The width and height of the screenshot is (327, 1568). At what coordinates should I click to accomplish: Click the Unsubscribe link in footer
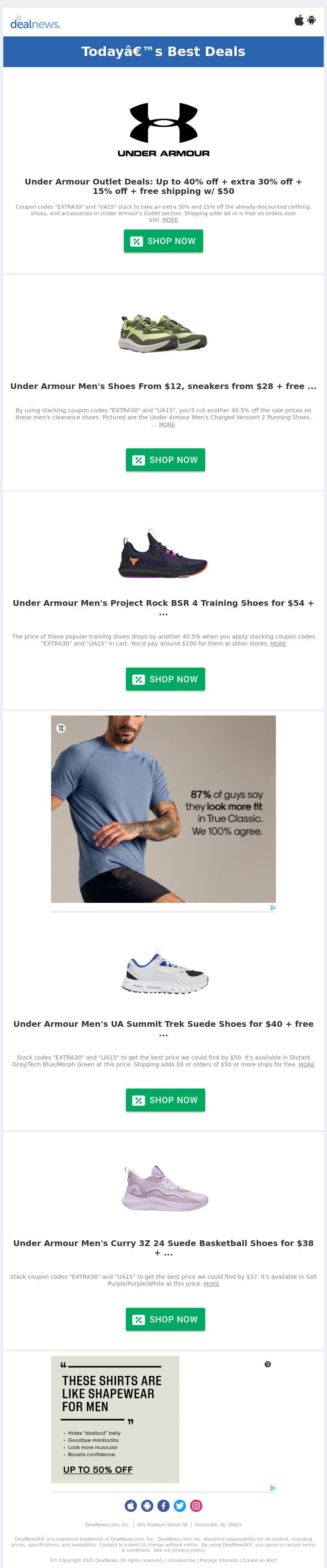pos(181,1560)
